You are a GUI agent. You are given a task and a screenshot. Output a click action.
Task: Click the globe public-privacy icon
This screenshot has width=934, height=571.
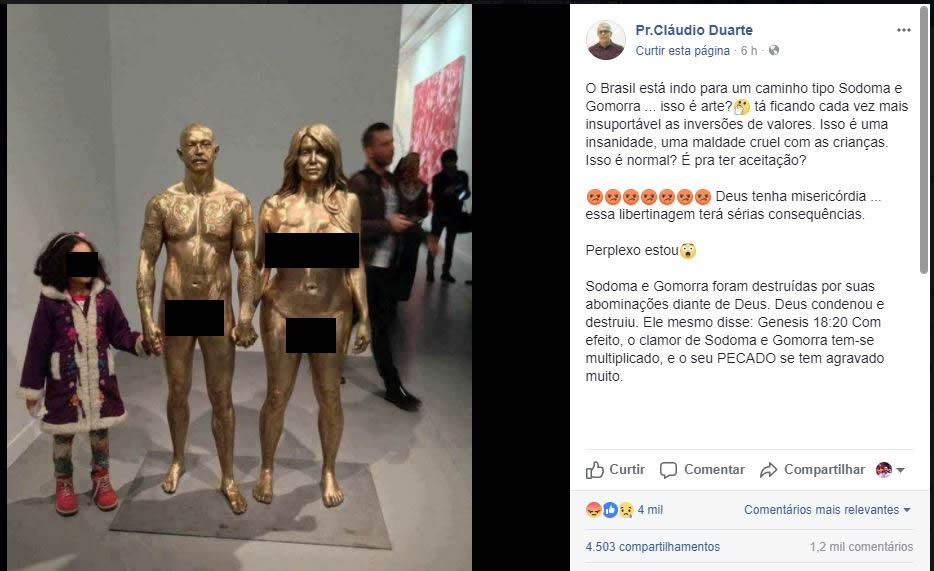pyautogui.click(x=774, y=51)
